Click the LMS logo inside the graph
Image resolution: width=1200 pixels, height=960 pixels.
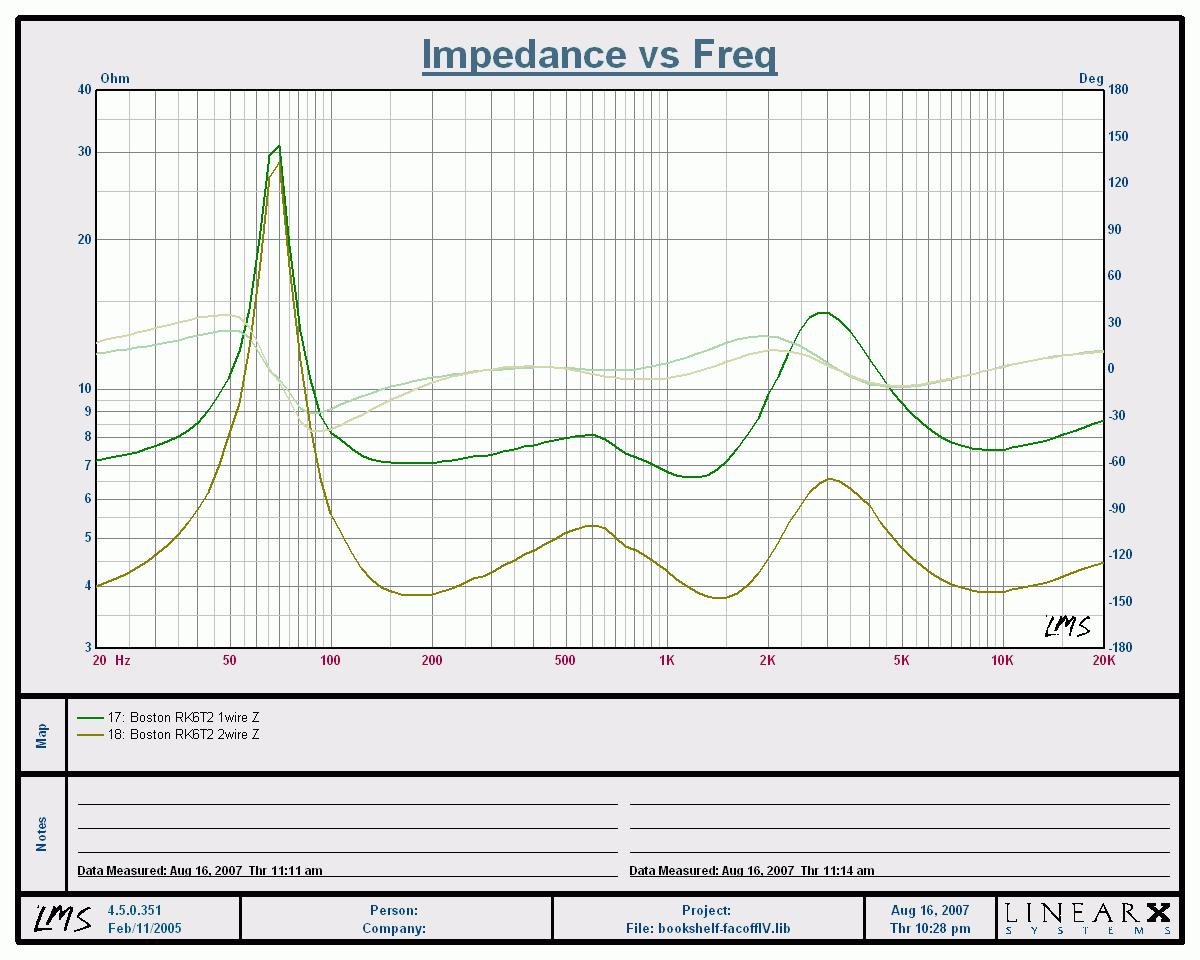pos(1067,626)
